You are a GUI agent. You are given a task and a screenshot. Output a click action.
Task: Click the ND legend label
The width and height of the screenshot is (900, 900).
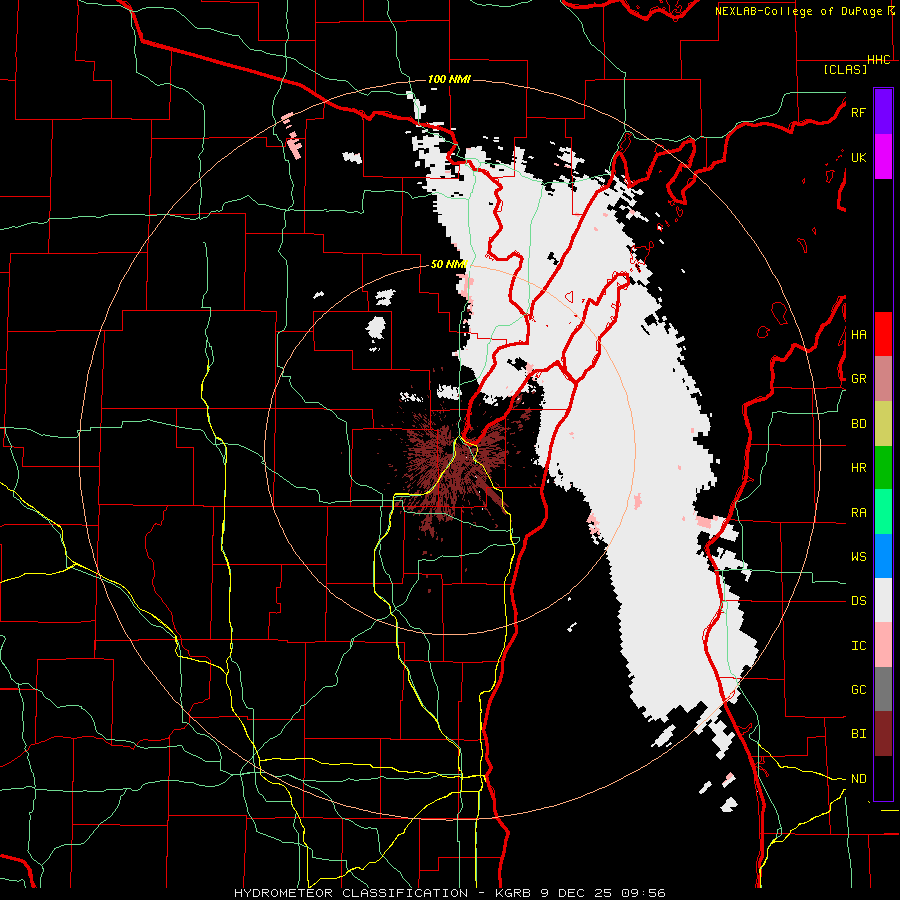pos(858,779)
